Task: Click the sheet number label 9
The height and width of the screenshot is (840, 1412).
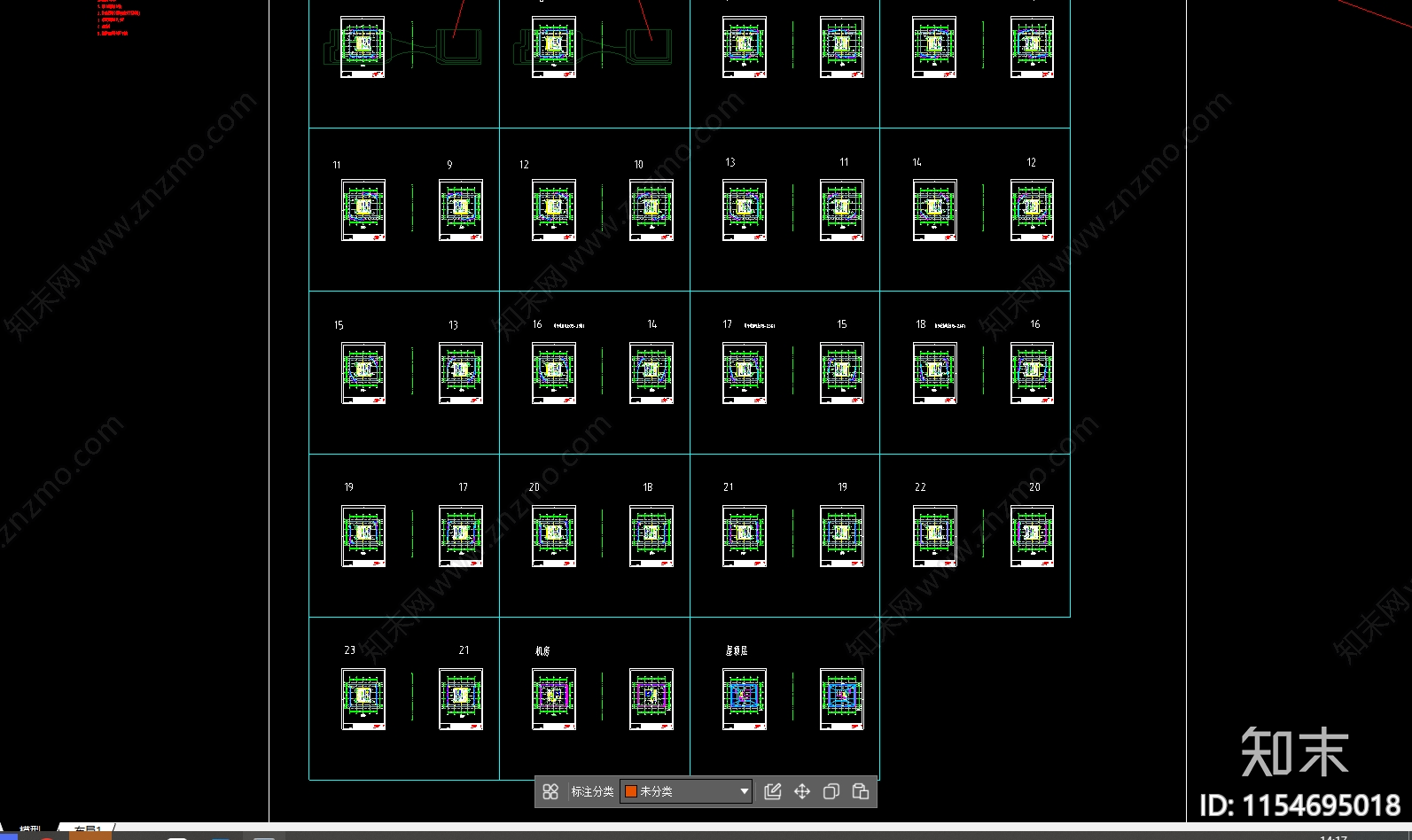Action: point(449,165)
